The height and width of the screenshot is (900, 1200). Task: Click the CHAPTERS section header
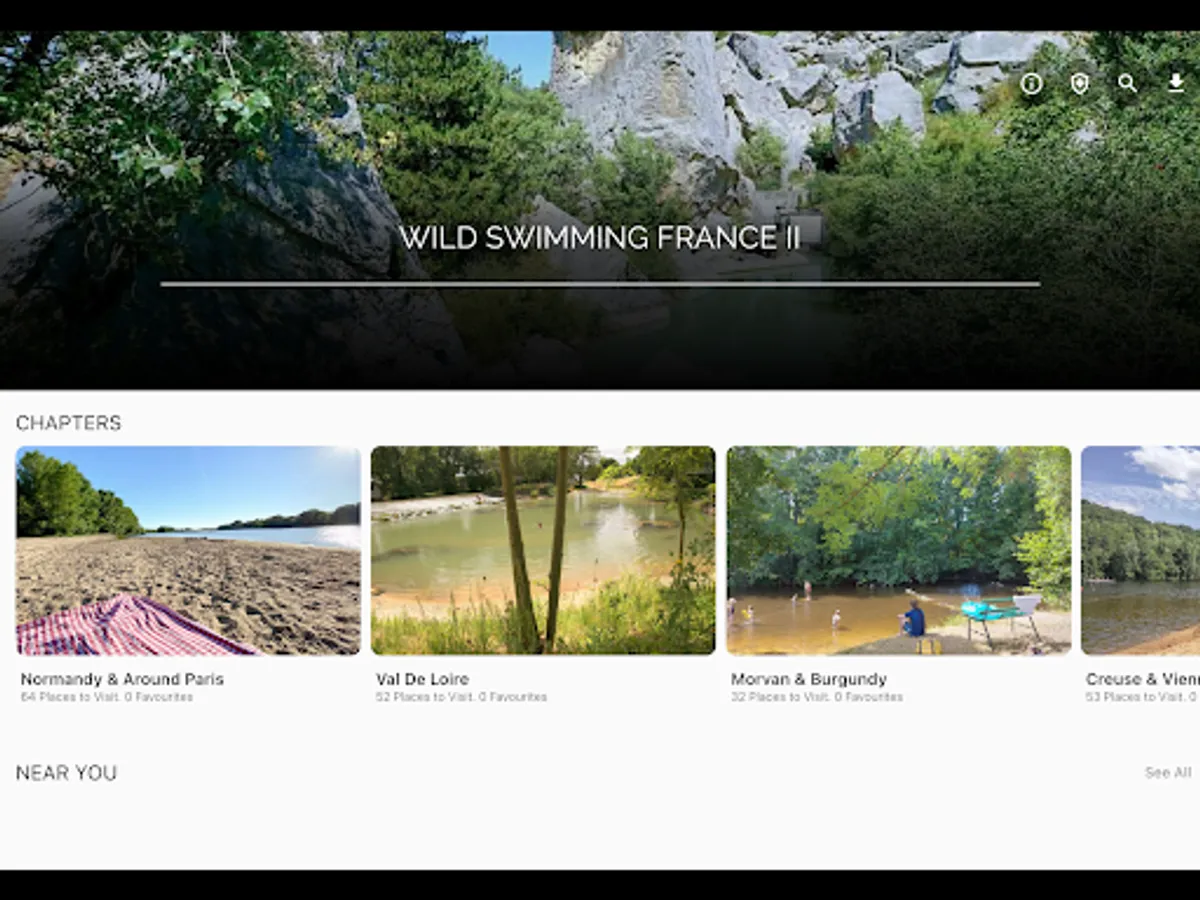(68, 423)
